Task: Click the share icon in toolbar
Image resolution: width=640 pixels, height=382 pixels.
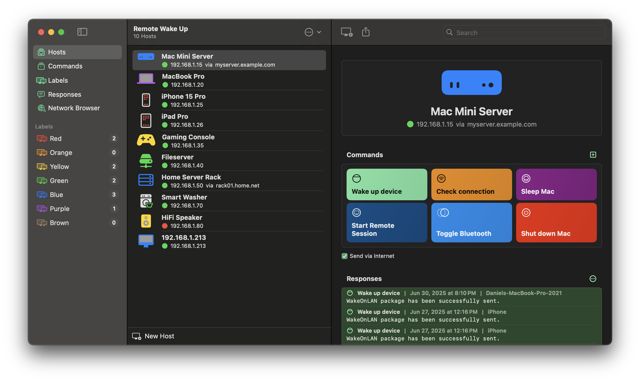Action: 366,32
